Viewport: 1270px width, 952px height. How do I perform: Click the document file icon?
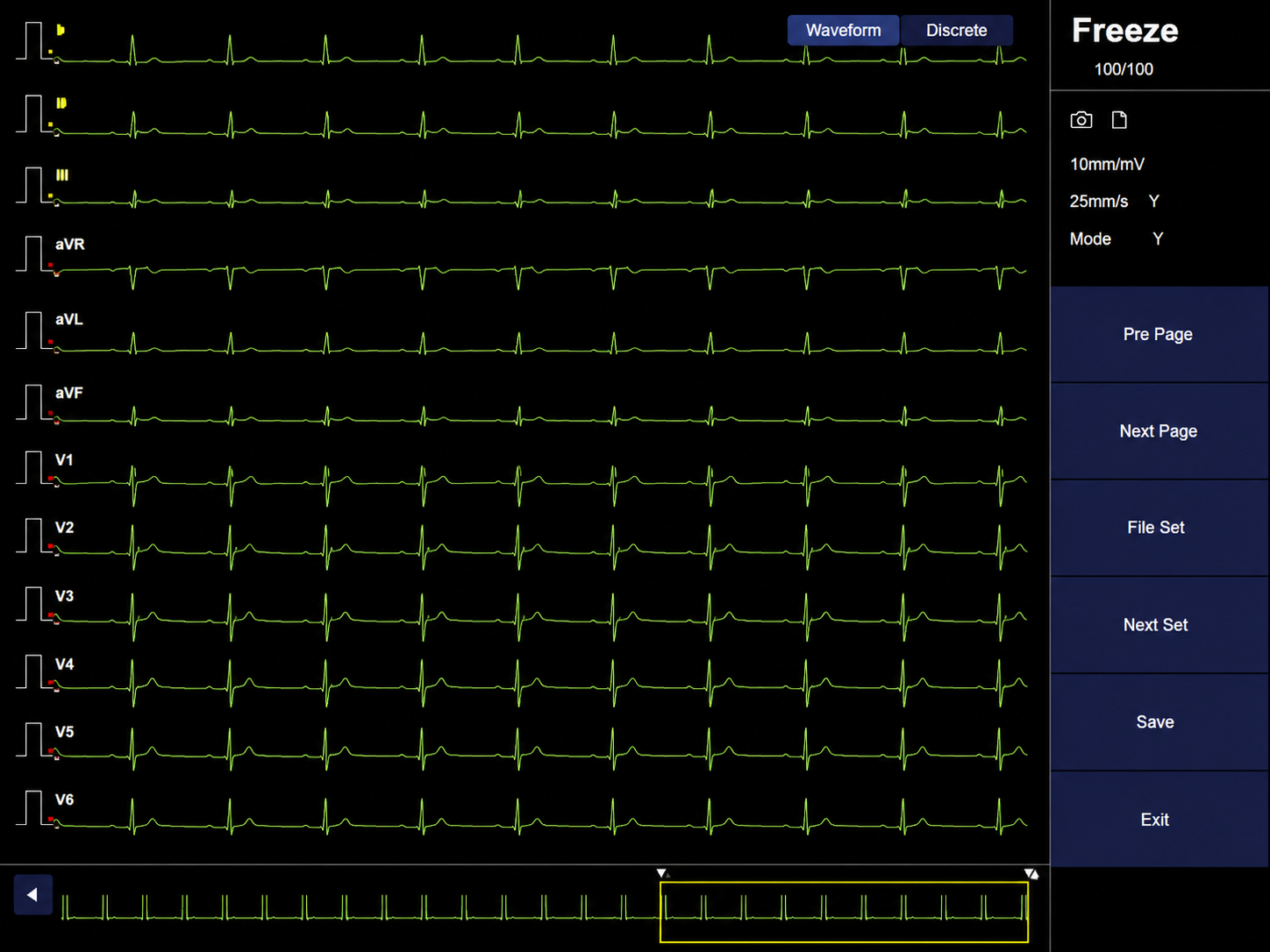(x=1119, y=120)
